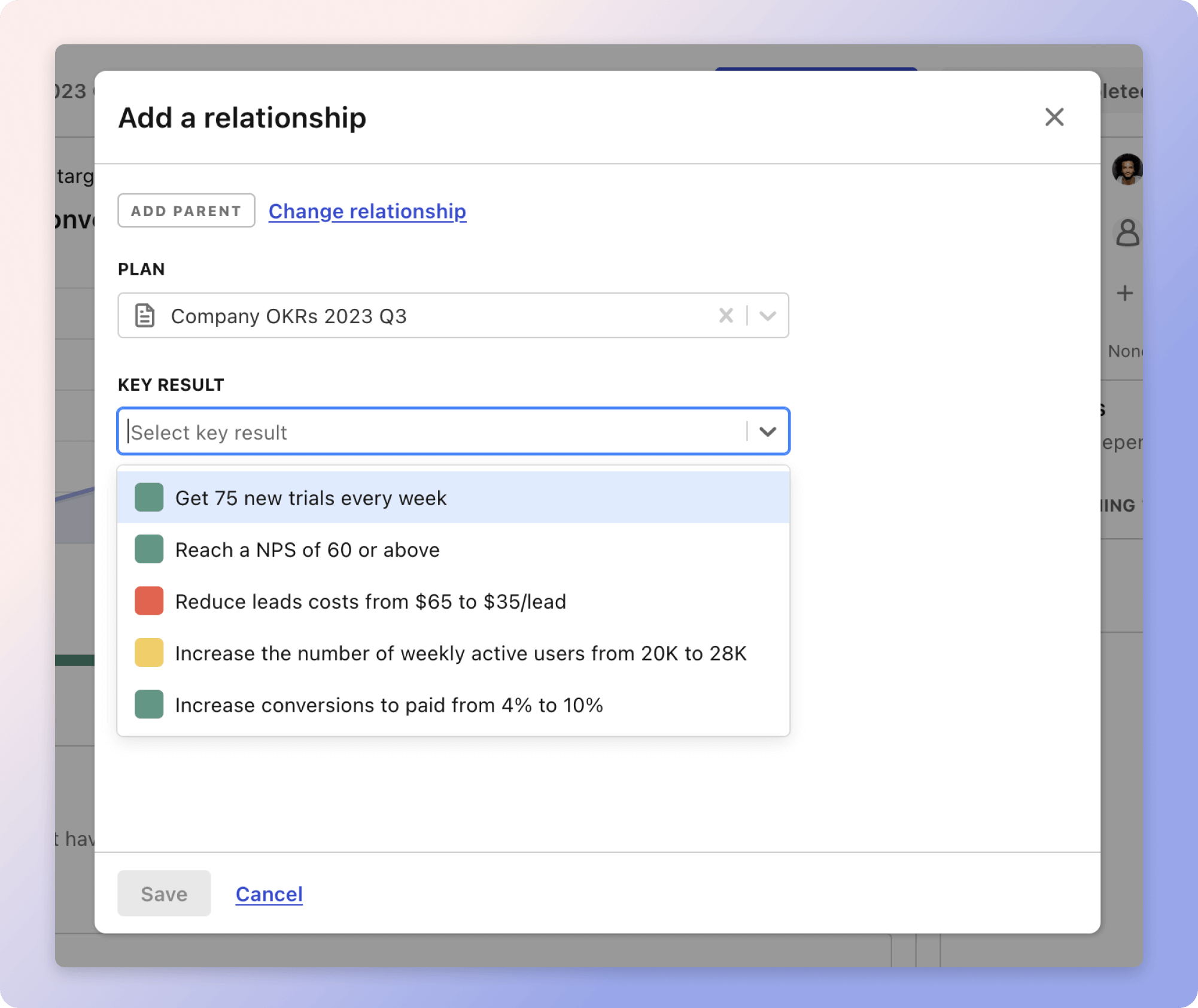Open the user avatar on right edge

1127,169
